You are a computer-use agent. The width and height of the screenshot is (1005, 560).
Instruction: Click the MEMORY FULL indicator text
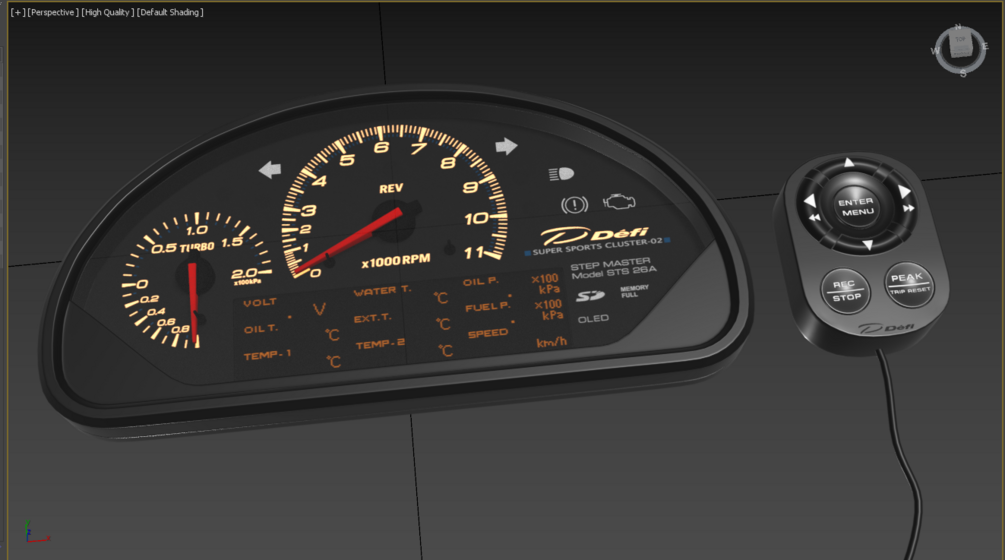point(635,292)
